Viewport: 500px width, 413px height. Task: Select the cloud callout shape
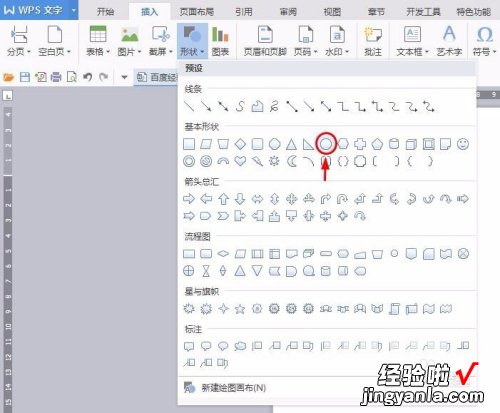click(240, 346)
